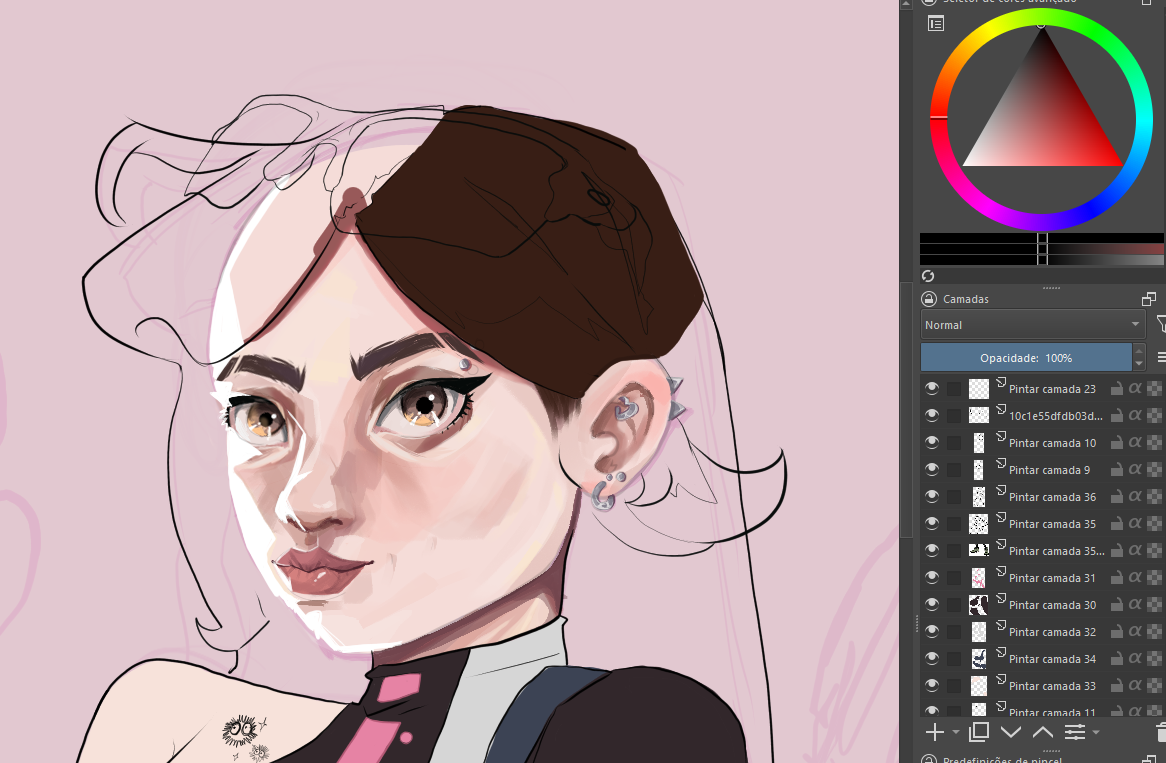Hide the Pintar camada 34 layer
Viewport: 1166px width, 763px height.
[932, 659]
